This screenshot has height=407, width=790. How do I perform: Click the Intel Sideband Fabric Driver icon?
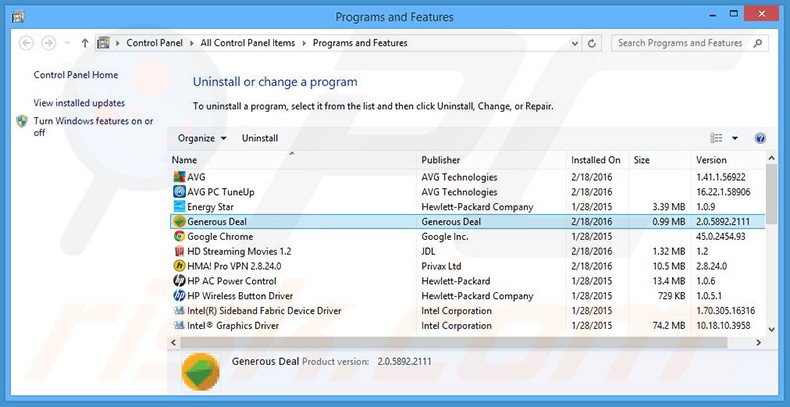click(x=179, y=311)
